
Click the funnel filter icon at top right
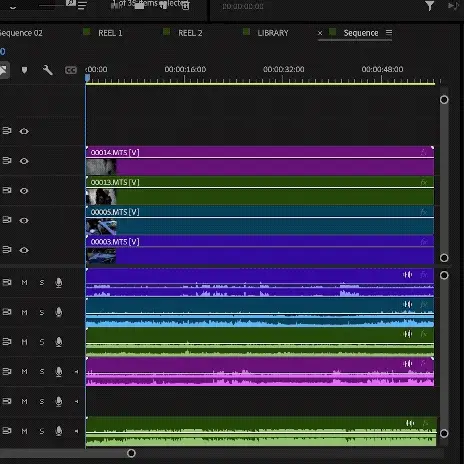click(429, 6)
